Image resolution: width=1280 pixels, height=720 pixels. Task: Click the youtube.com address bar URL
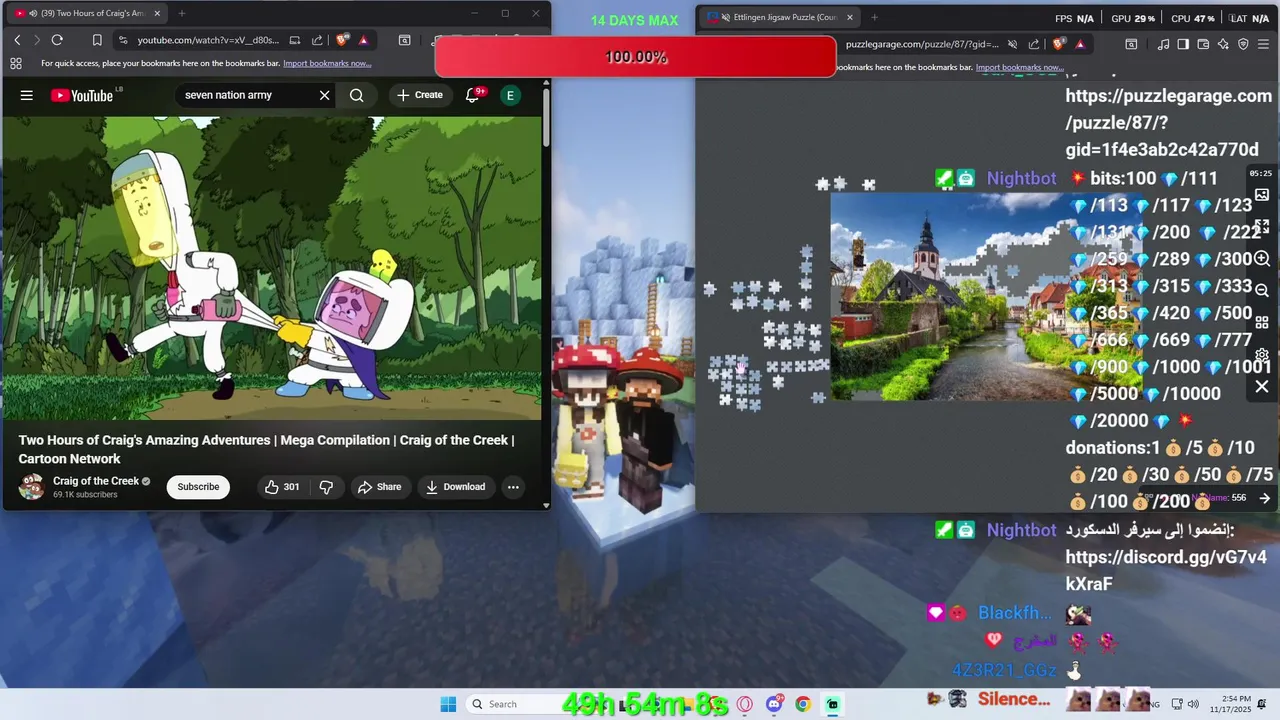[x=208, y=40]
